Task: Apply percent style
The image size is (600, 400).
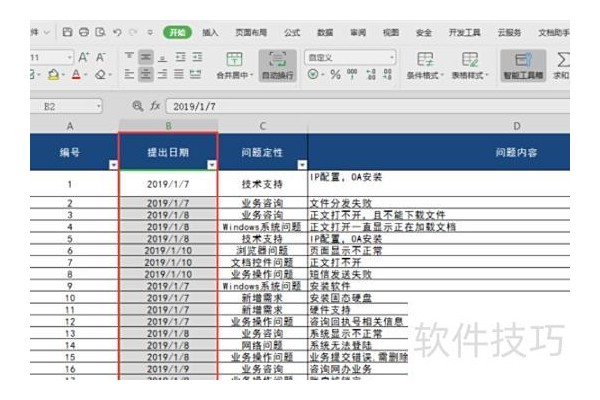Action: 336,74
